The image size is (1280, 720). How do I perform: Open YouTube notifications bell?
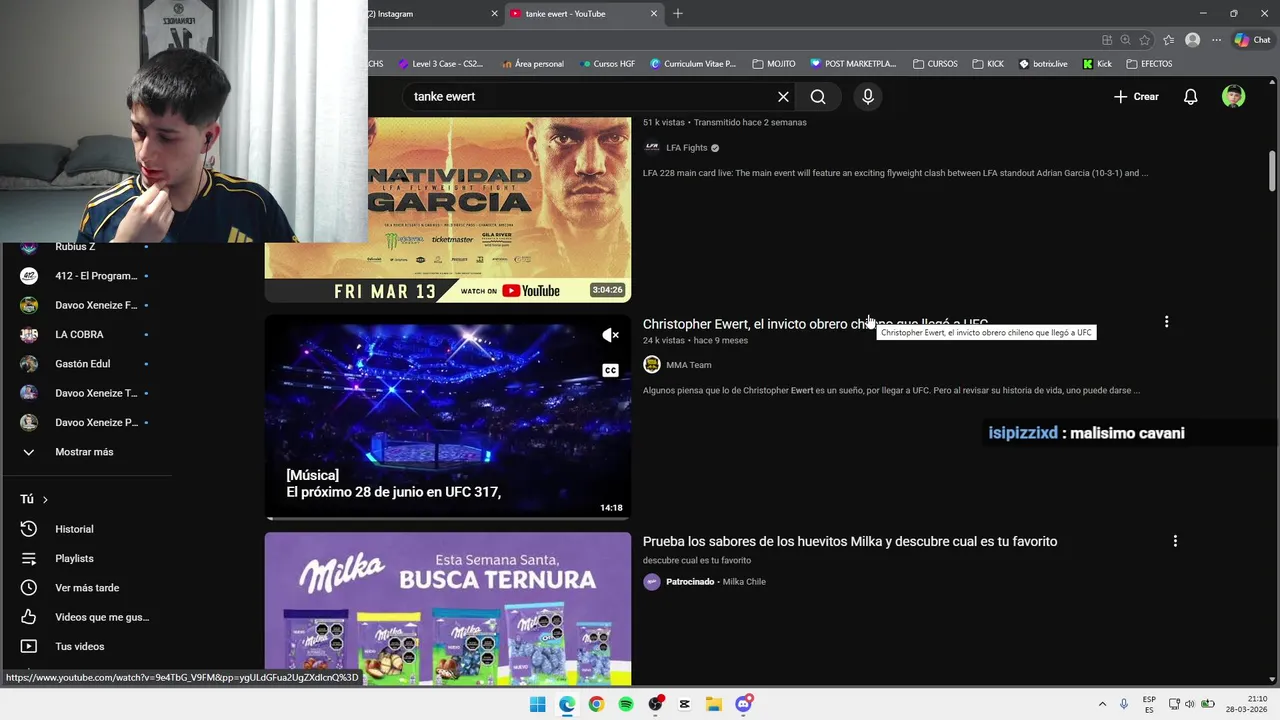click(1190, 97)
